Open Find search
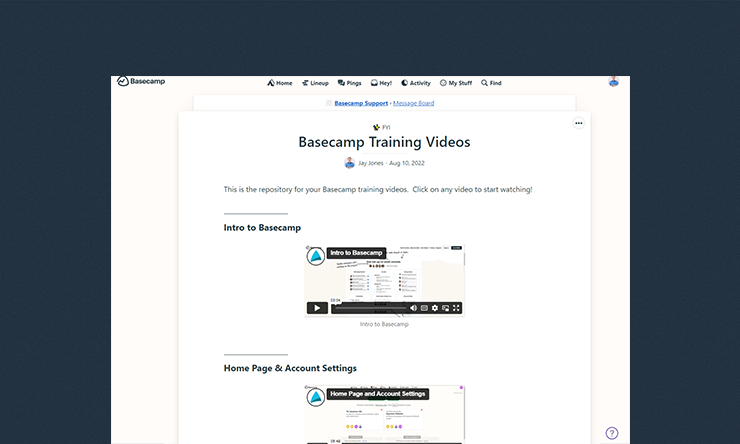This screenshot has width=740, height=444. 491,83
